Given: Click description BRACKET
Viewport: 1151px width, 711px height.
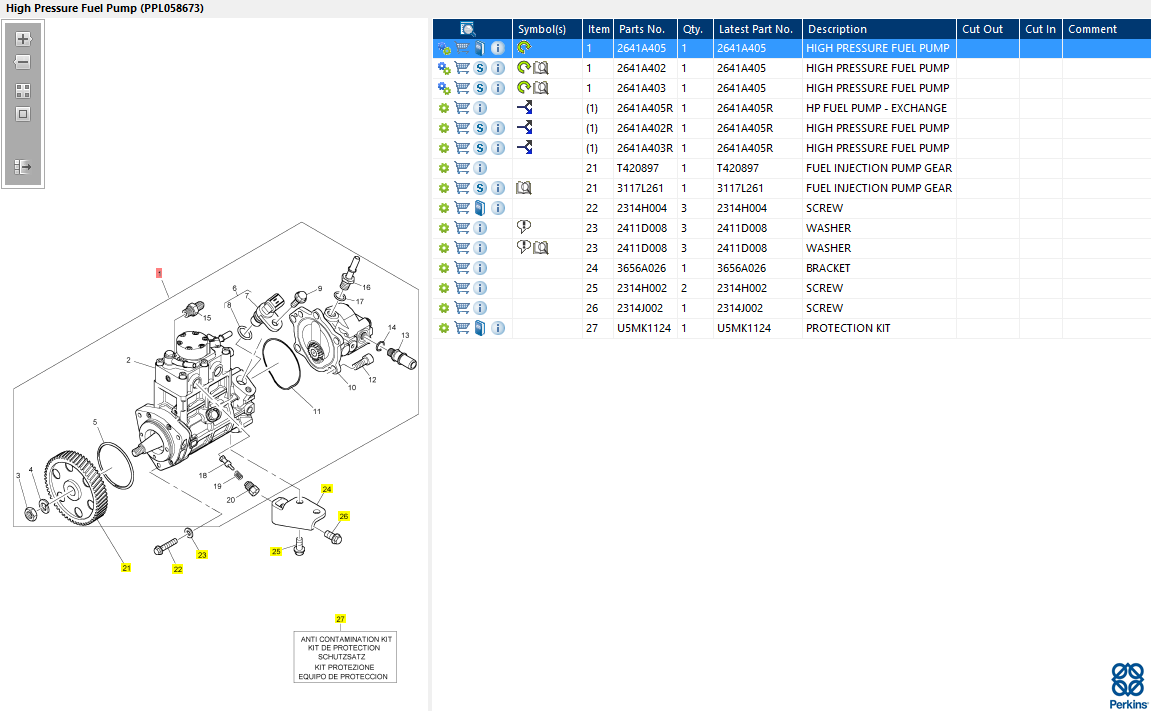Looking at the screenshot, I should pyautogui.click(x=828, y=268).
